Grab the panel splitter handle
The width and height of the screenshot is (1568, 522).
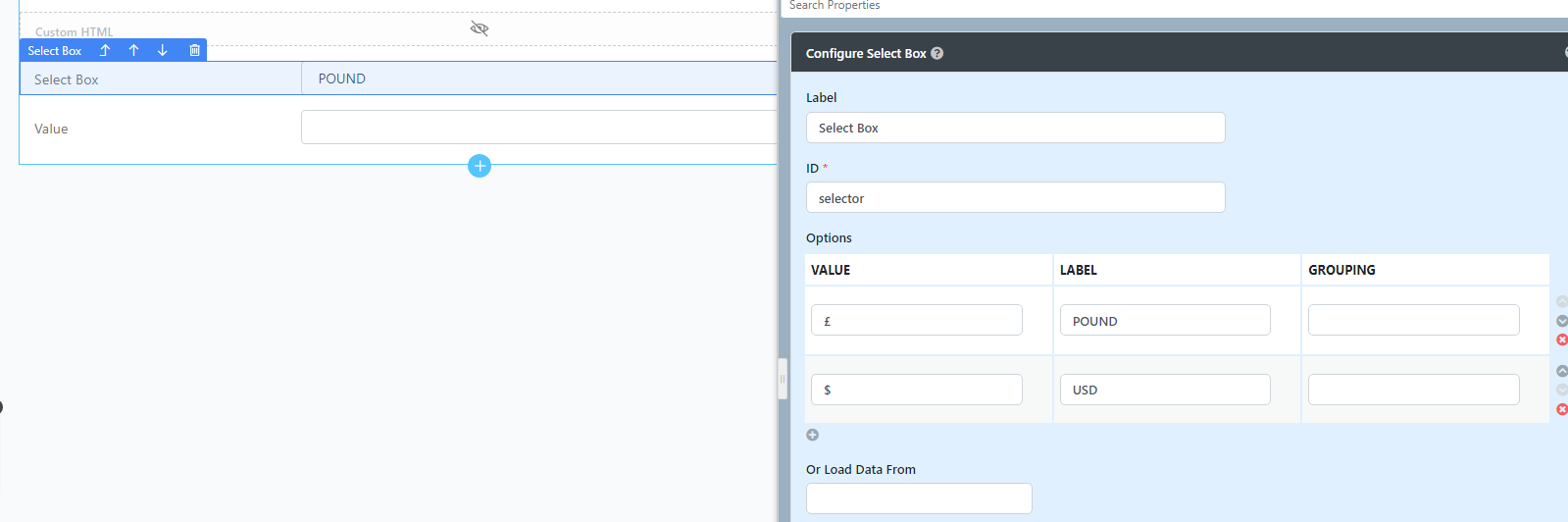coord(783,379)
